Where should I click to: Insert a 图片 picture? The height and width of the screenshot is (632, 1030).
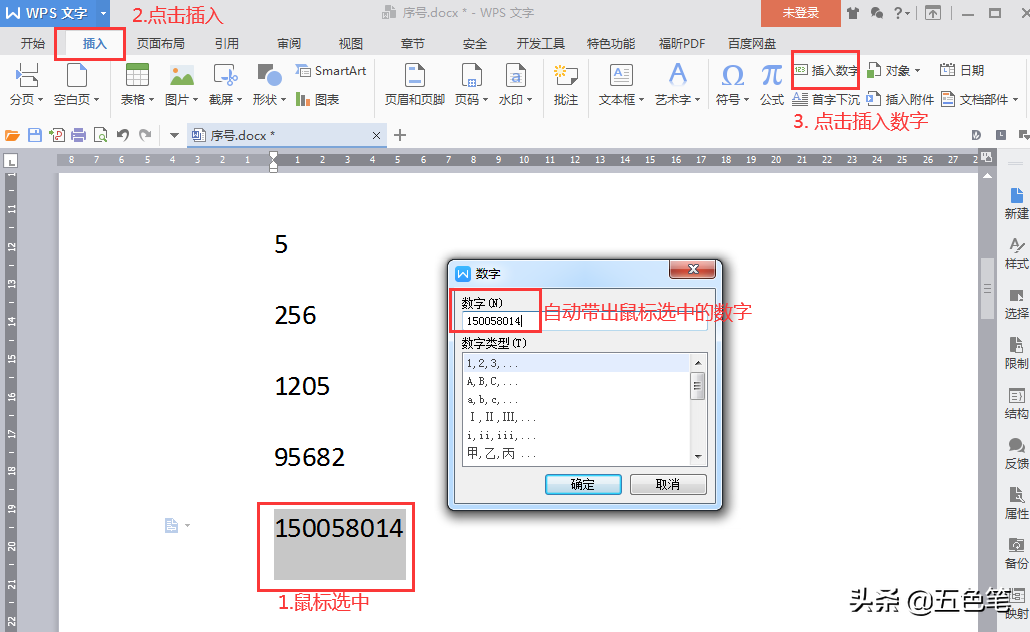(x=181, y=84)
